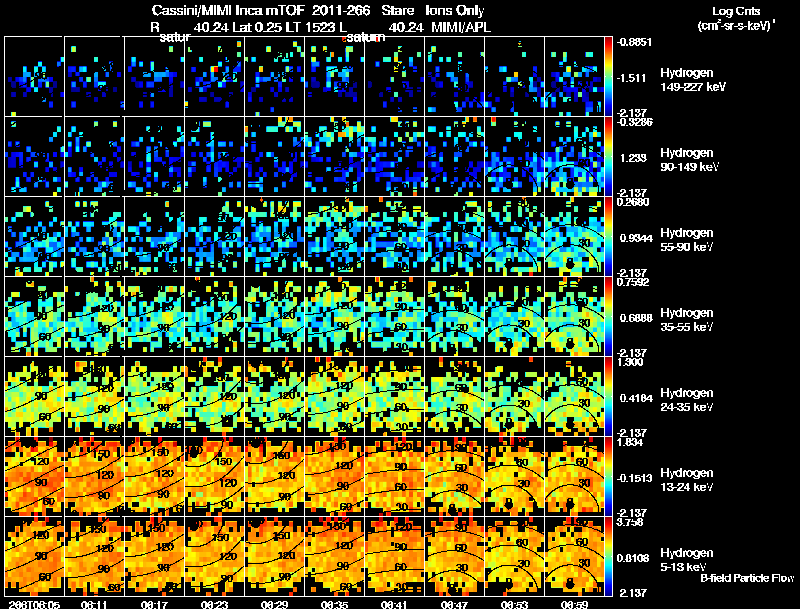Click the Stare text in the title

tap(397, 11)
